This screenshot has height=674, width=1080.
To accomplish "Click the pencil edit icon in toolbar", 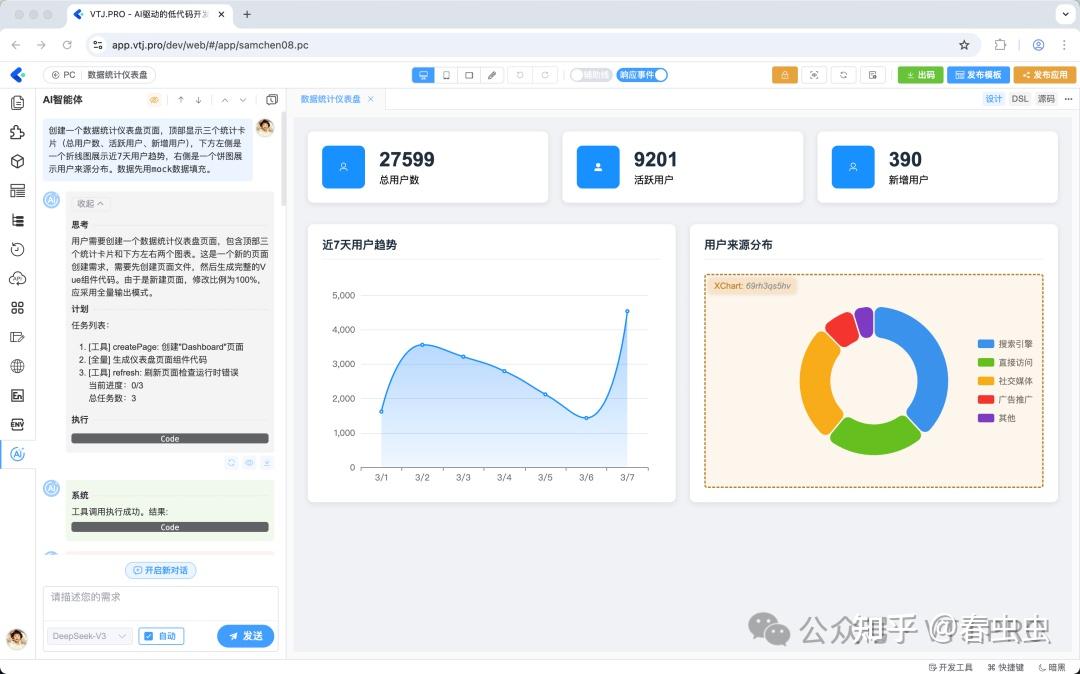I will [x=492, y=75].
